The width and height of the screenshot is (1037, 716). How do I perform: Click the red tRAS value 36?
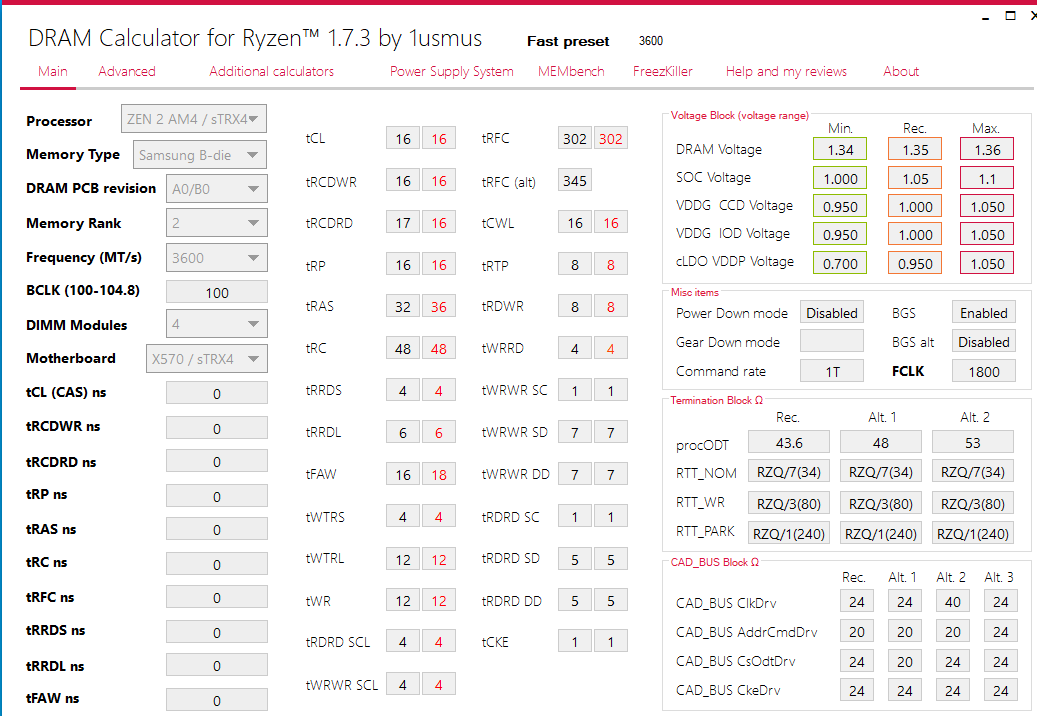point(438,307)
